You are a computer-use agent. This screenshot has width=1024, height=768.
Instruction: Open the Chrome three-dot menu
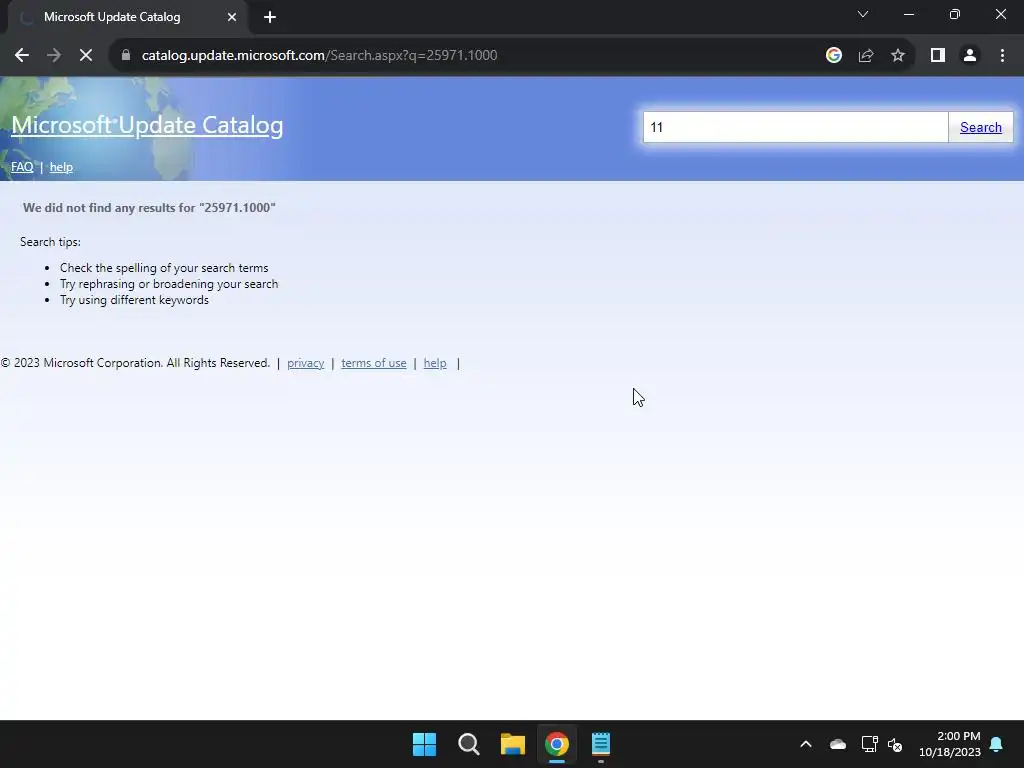(x=1002, y=56)
